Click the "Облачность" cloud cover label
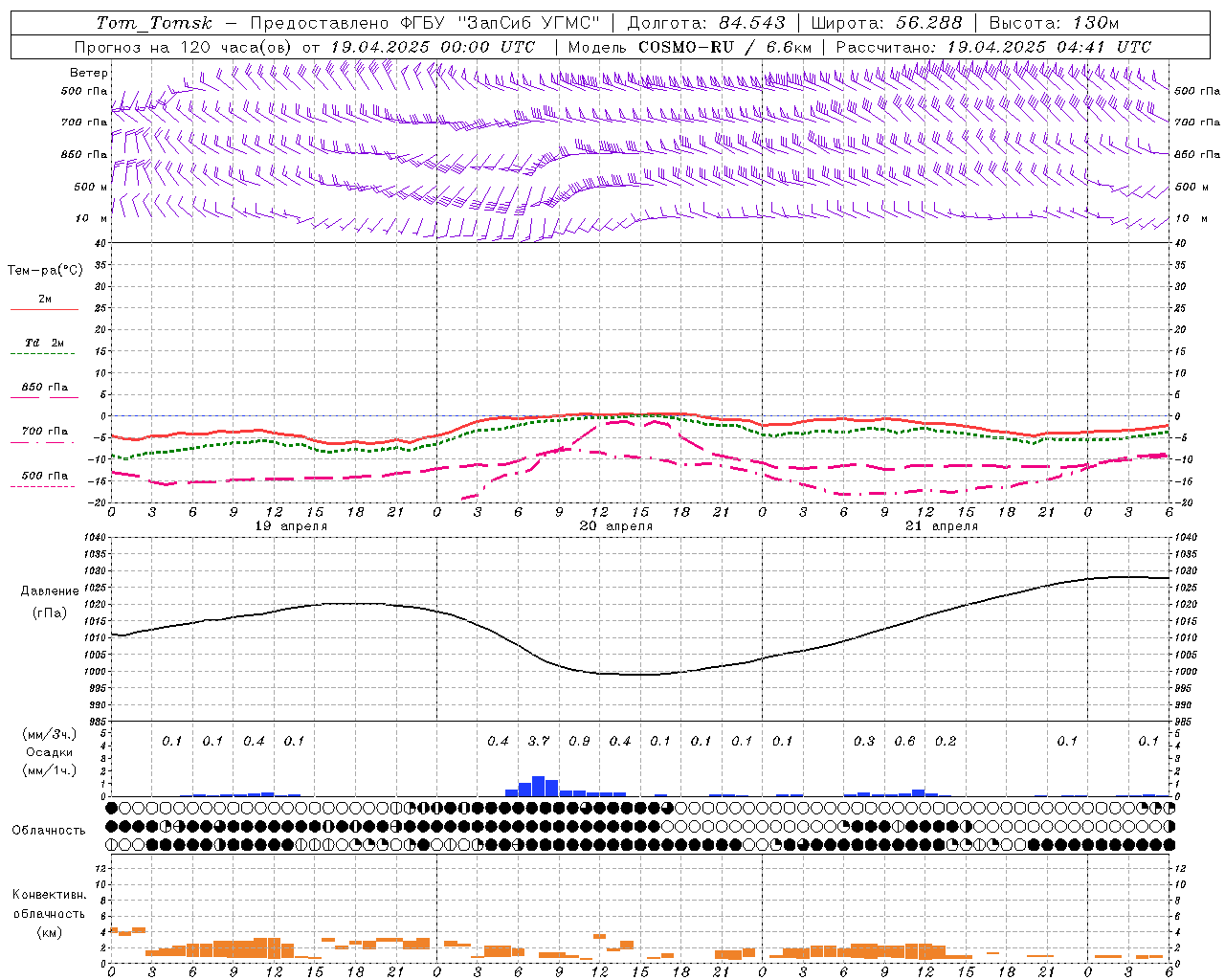This screenshot has height=980, width=1225. click(x=49, y=831)
